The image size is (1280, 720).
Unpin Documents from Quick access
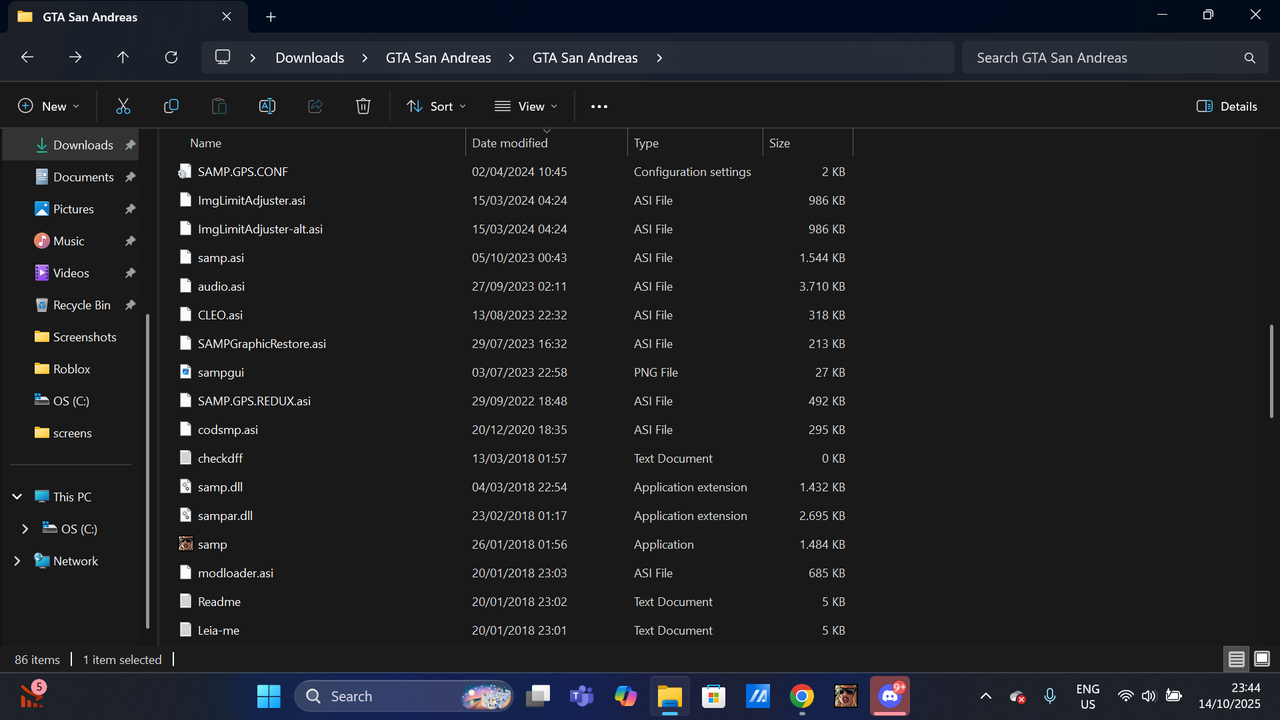coord(130,177)
